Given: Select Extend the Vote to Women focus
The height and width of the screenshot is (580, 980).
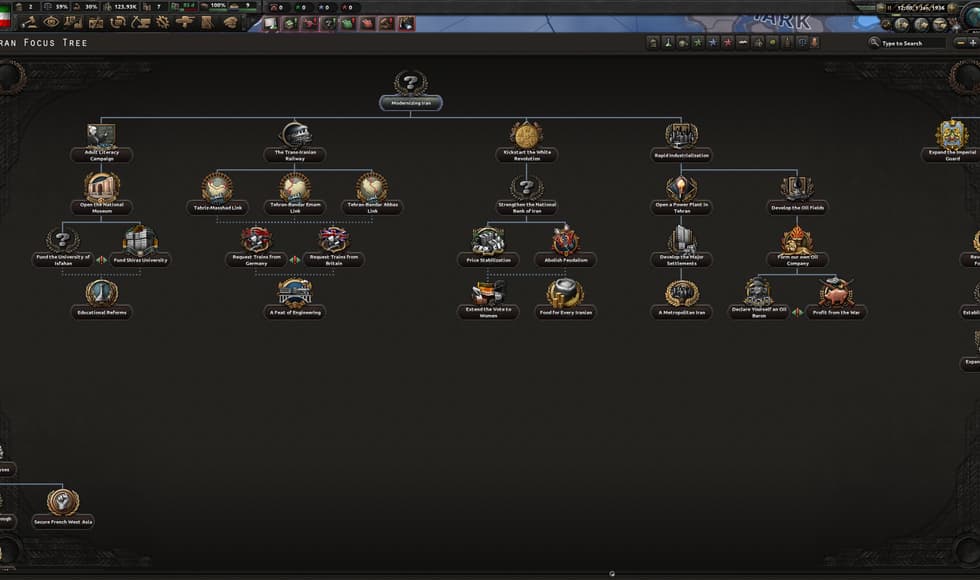Looking at the screenshot, I should click(x=488, y=299).
